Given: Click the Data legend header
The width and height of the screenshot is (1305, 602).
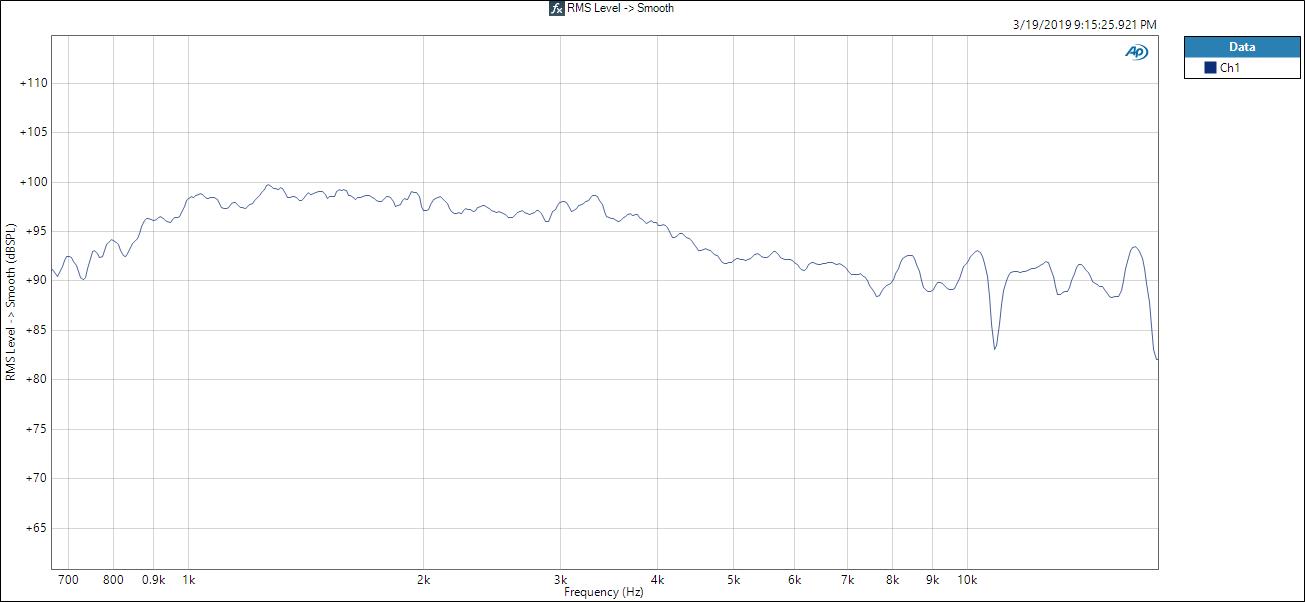Looking at the screenshot, I should coord(1242,47).
